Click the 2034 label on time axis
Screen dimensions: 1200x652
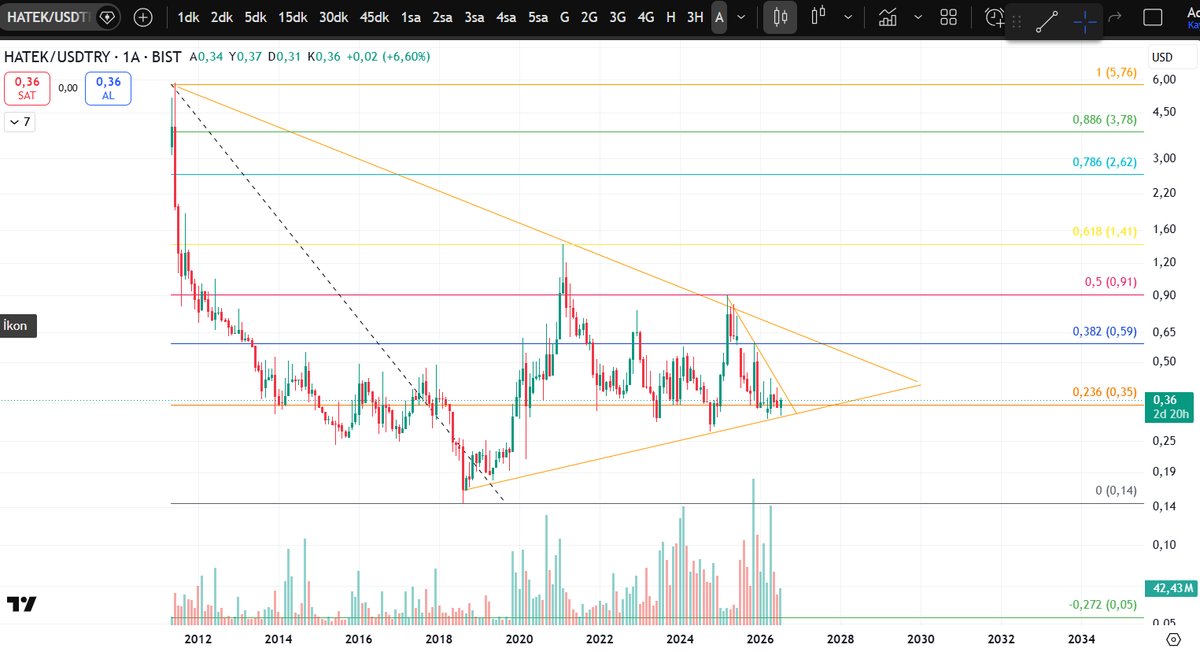point(1081,638)
